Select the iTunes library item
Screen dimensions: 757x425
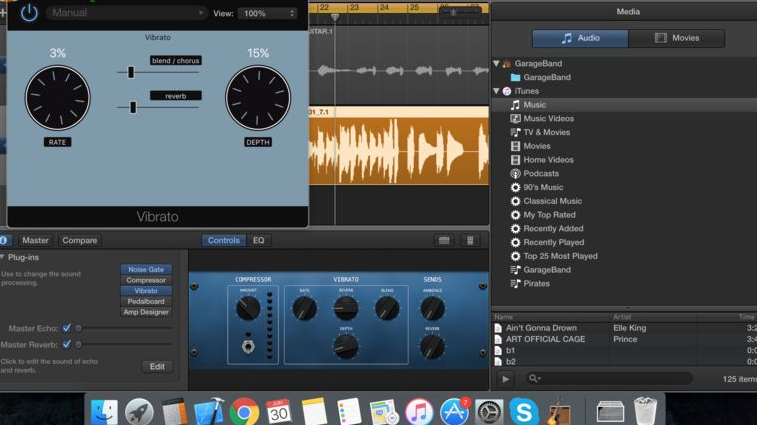[520, 91]
